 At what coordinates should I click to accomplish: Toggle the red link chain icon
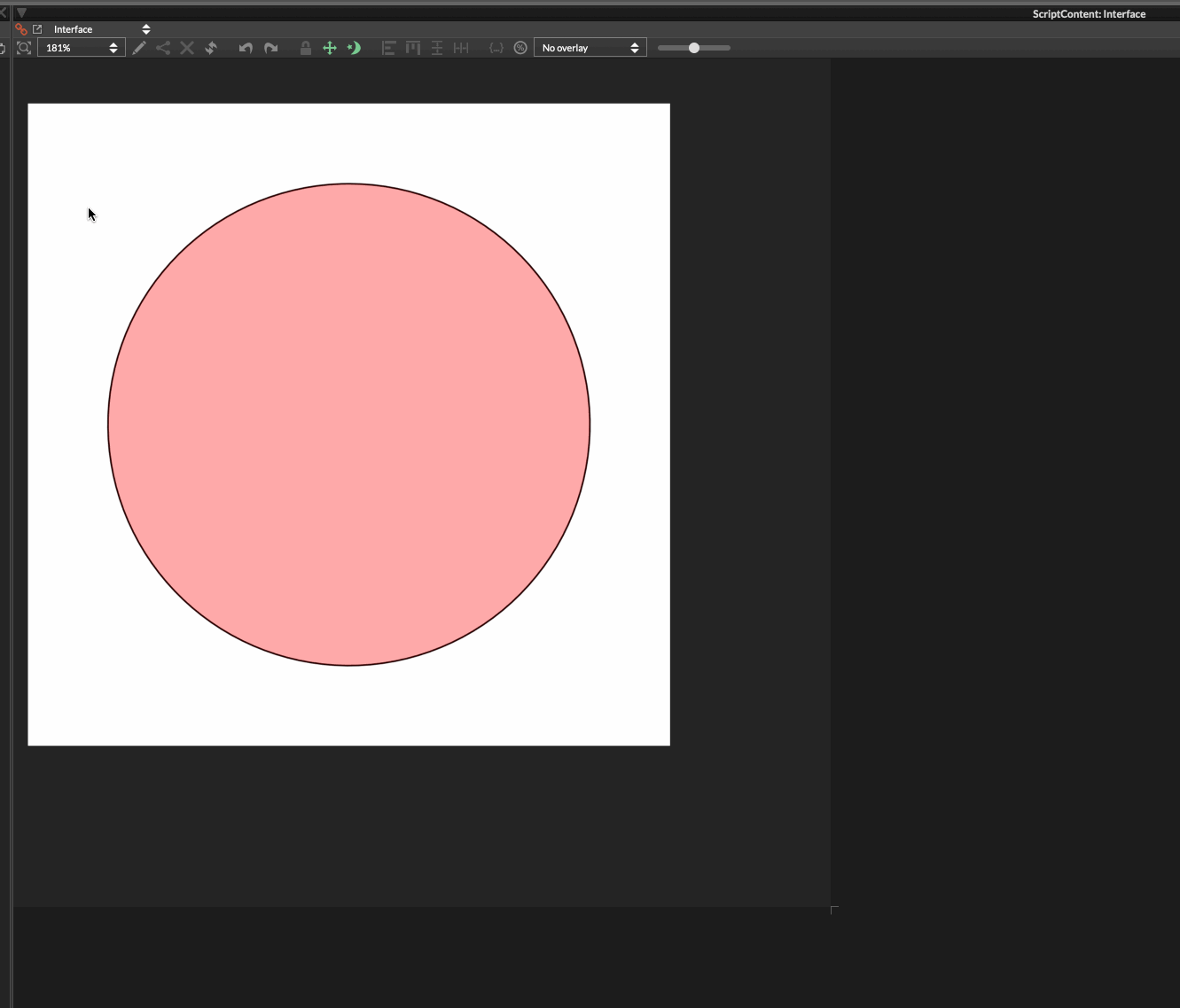point(21,29)
